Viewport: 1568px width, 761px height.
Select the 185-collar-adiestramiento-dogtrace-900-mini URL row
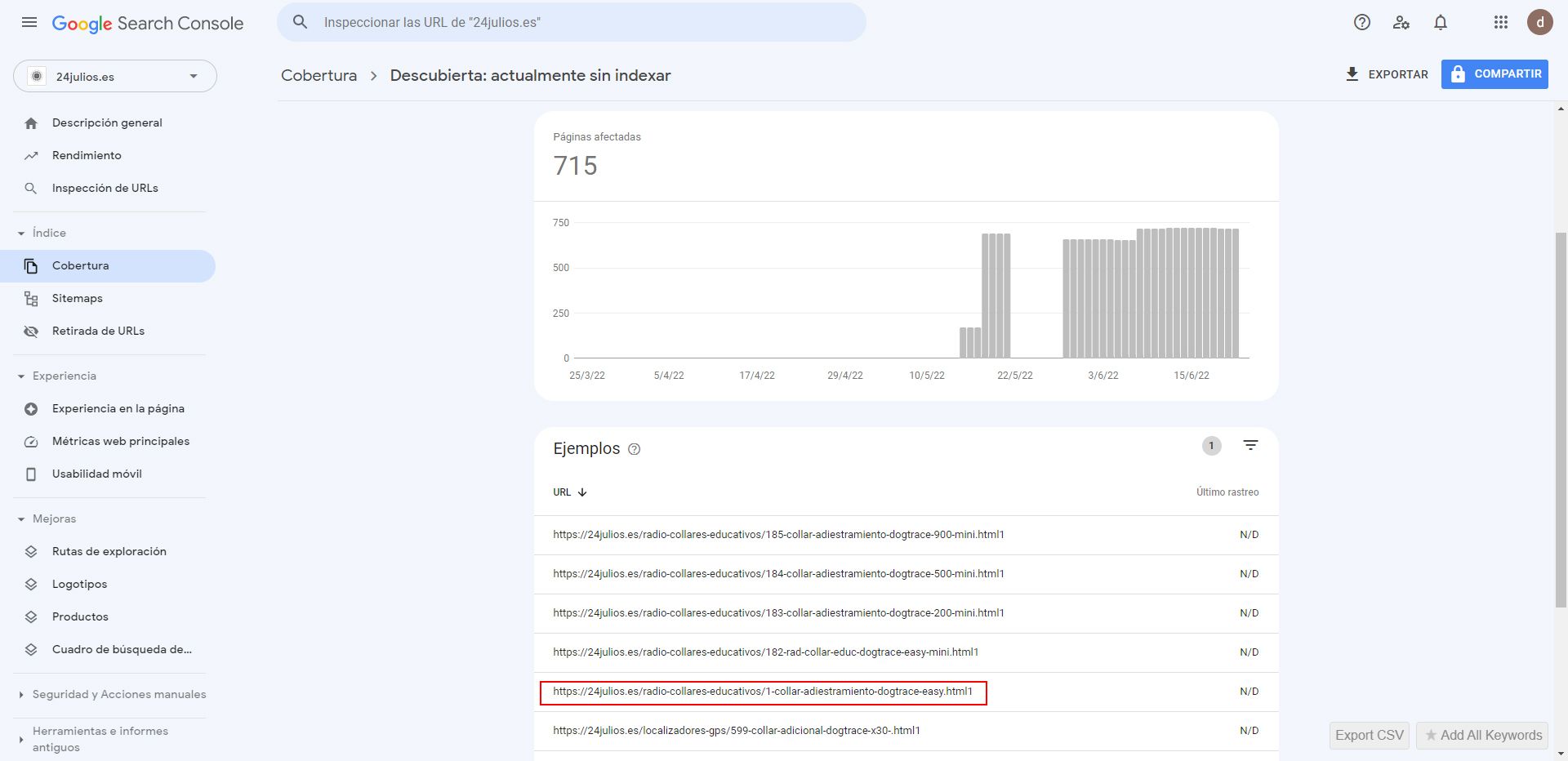pyautogui.click(x=906, y=535)
